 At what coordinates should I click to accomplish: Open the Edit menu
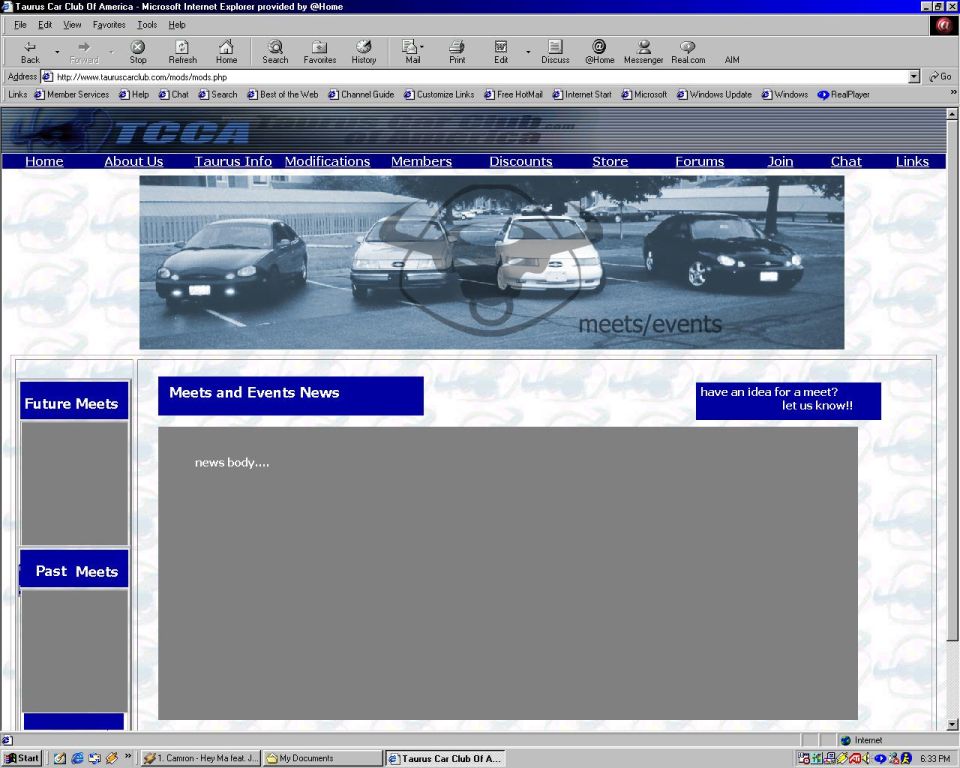click(45, 25)
